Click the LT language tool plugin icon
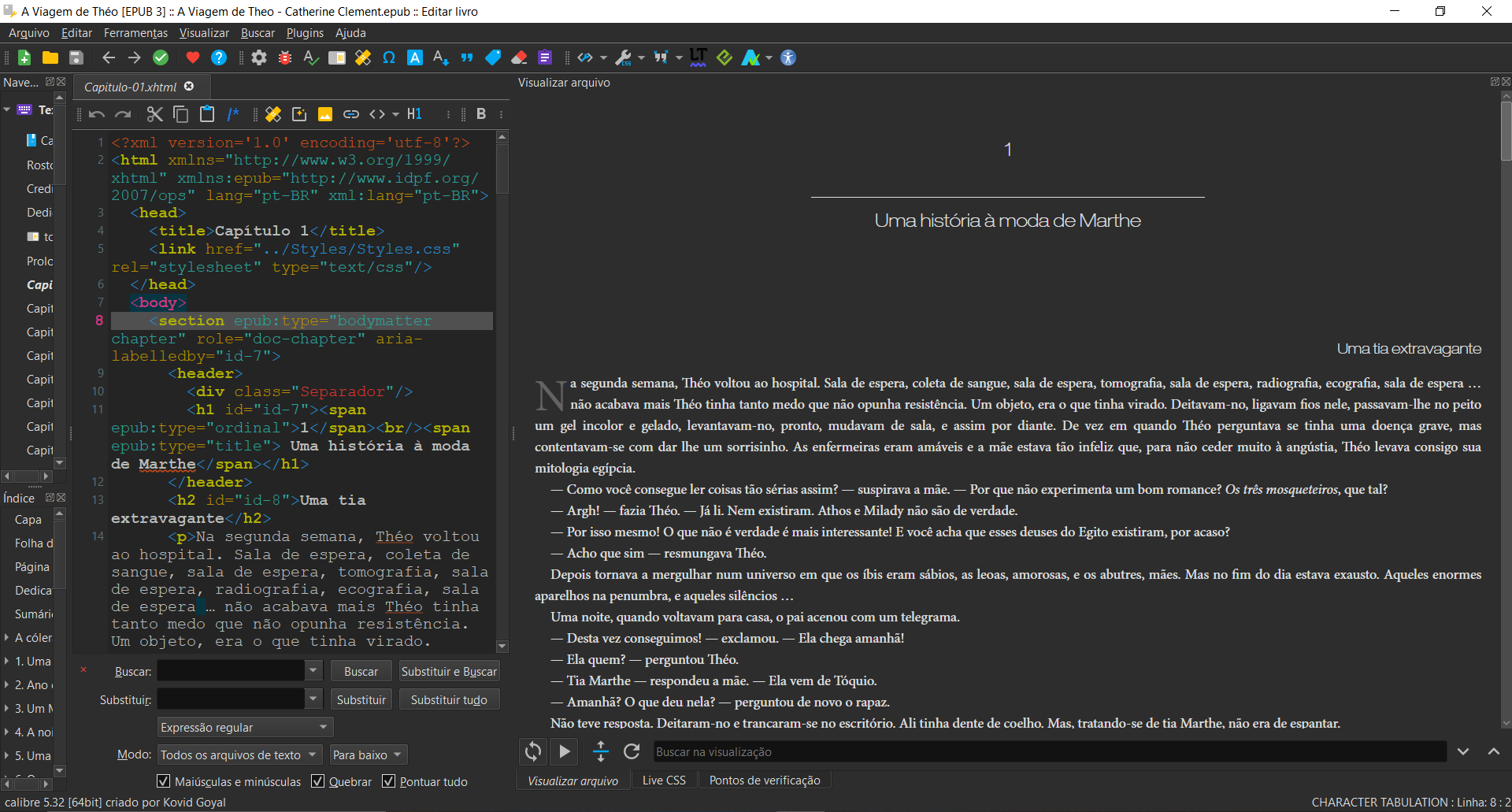This screenshot has width=1512, height=812. (699, 57)
